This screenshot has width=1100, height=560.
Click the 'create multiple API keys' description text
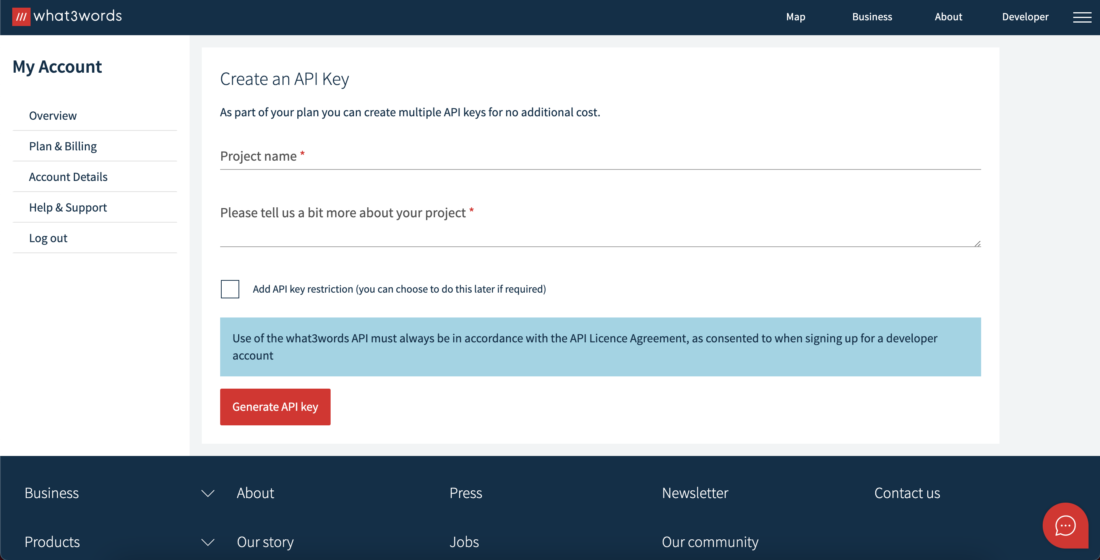pyautogui.click(x=410, y=112)
